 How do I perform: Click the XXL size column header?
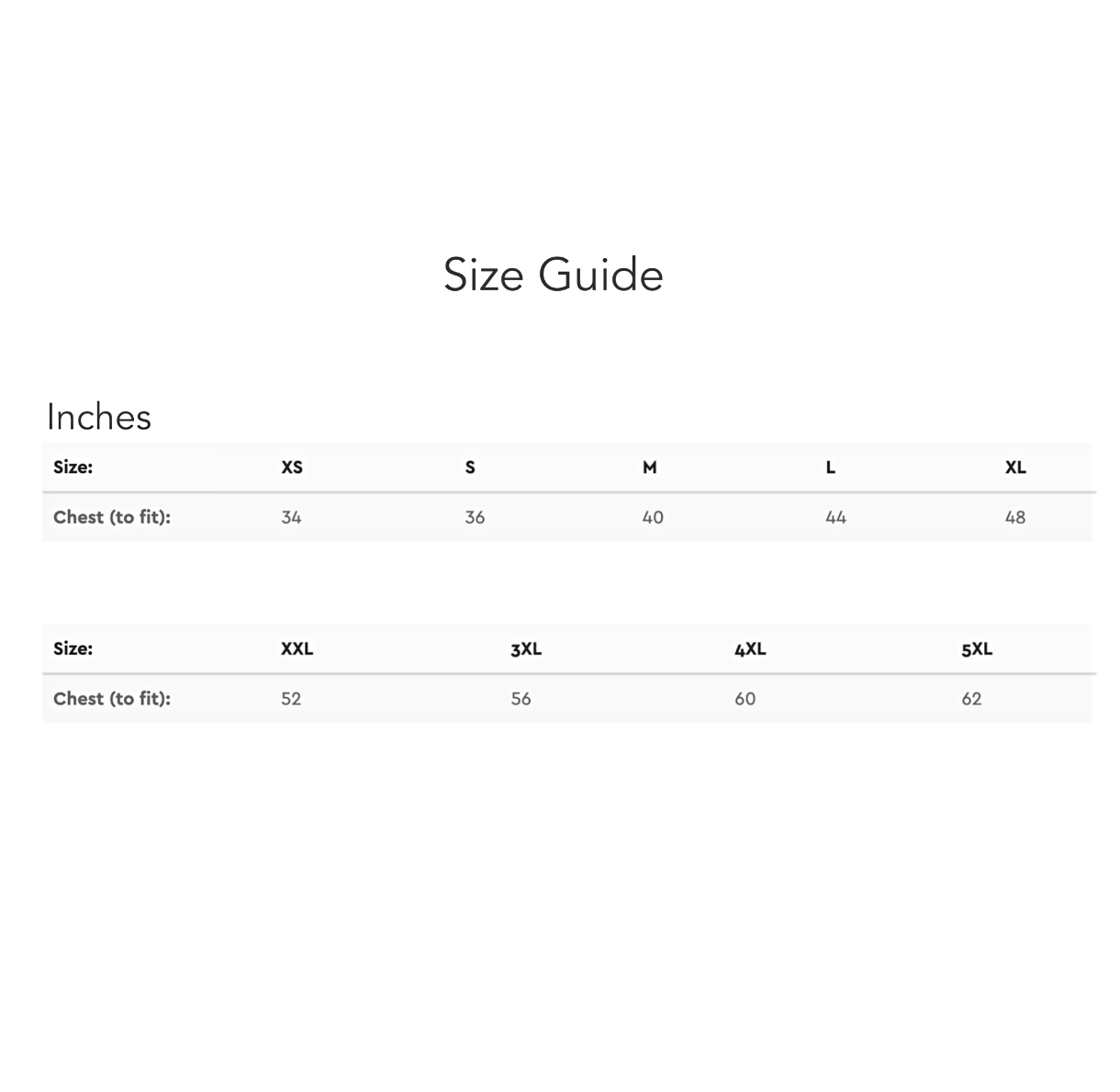297,648
